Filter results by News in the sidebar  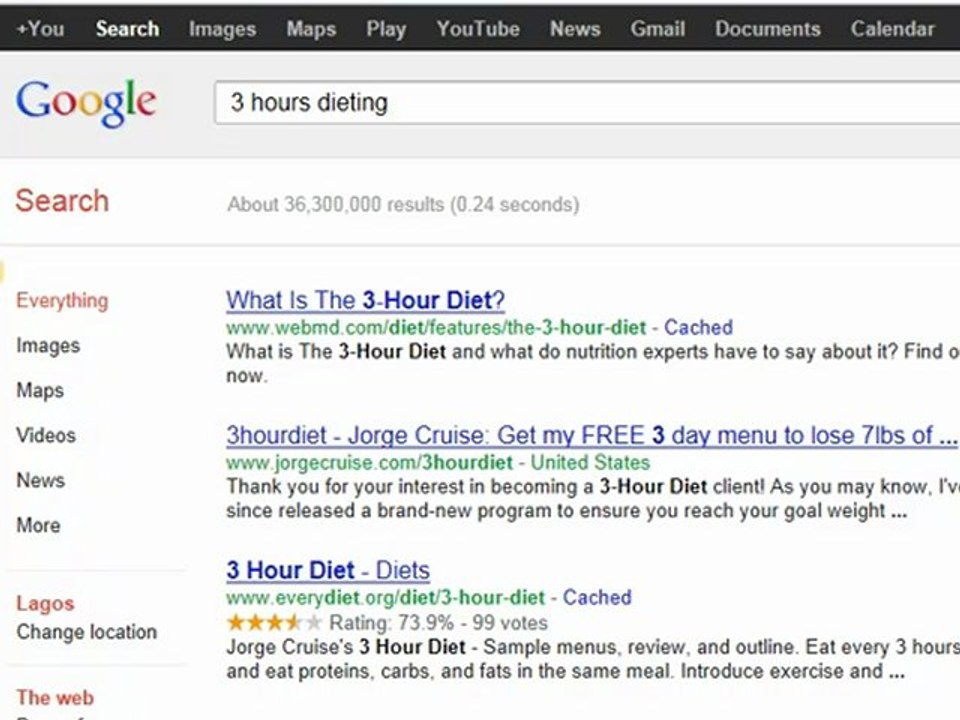[40, 480]
